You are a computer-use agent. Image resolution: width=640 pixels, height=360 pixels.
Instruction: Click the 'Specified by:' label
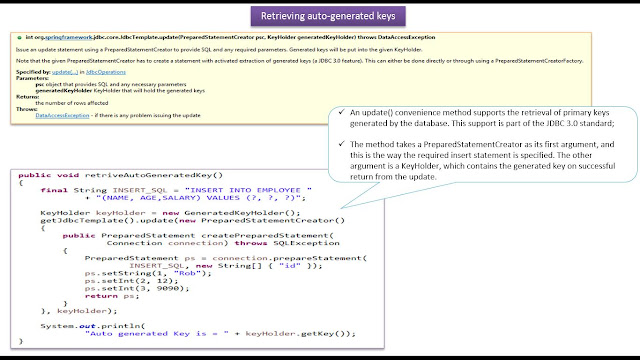tap(33, 72)
